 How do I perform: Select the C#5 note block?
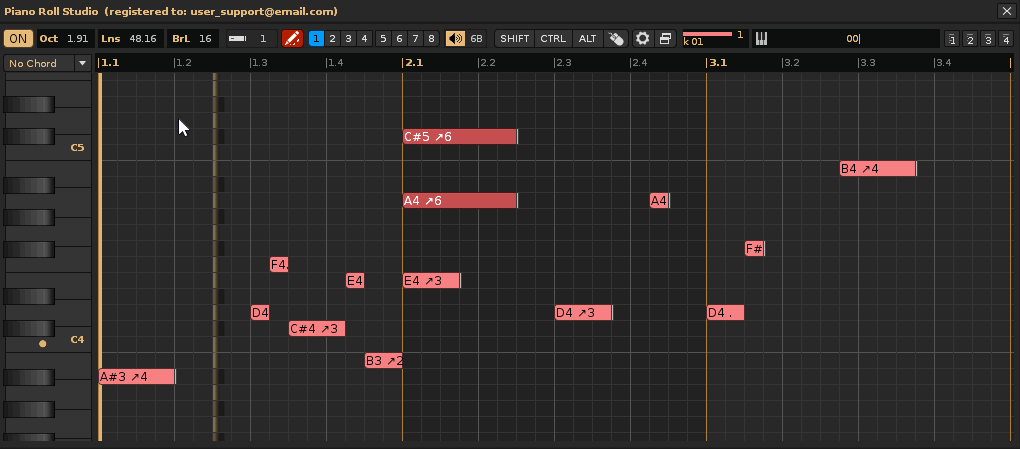pyautogui.click(x=460, y=137)
